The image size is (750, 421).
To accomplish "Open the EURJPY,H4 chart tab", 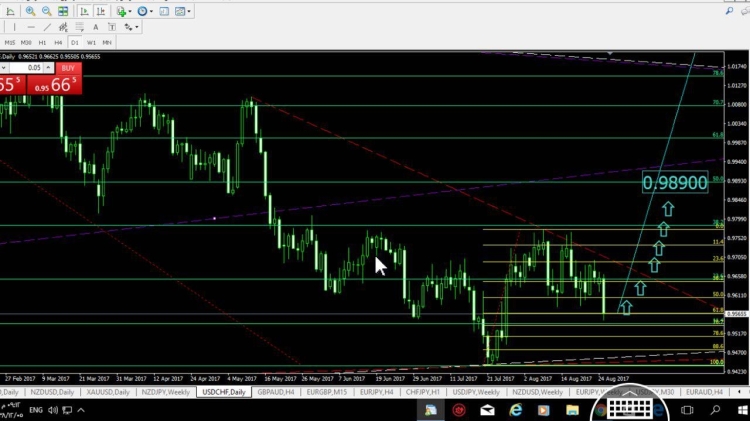I will coord(376,392).
